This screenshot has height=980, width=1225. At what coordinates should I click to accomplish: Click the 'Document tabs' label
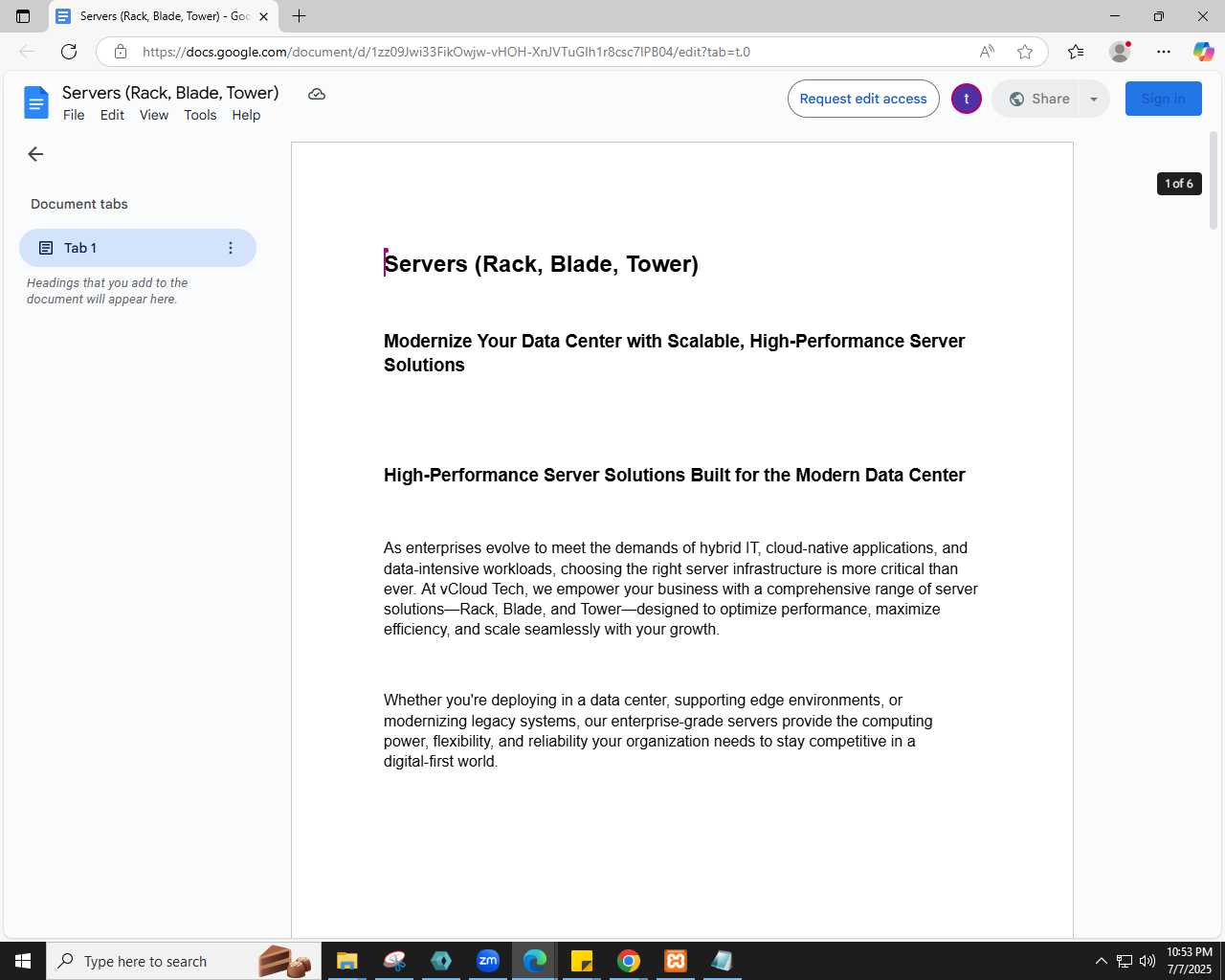79,204
